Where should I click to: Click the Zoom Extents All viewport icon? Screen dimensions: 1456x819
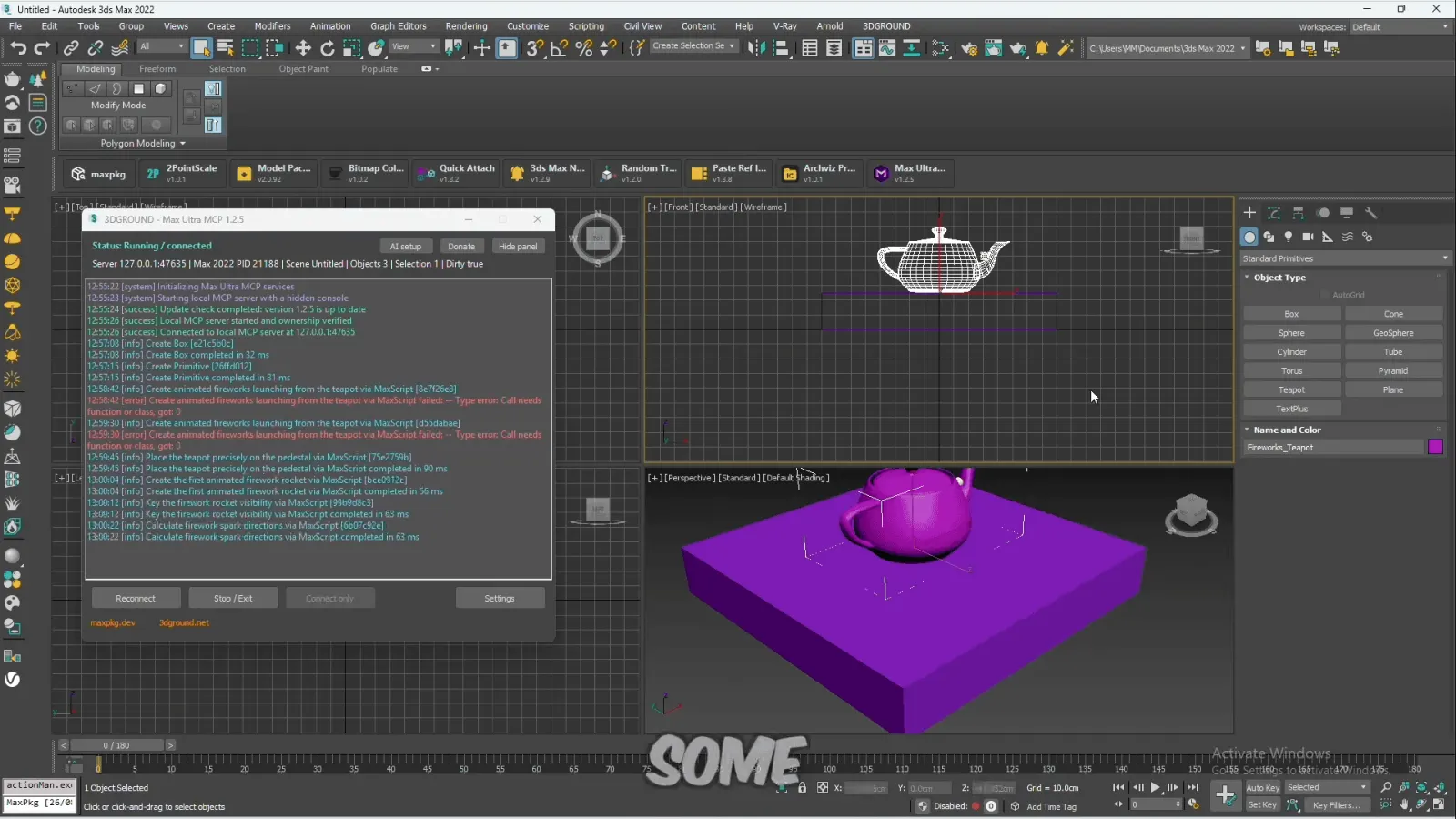tap(1440, 788)
